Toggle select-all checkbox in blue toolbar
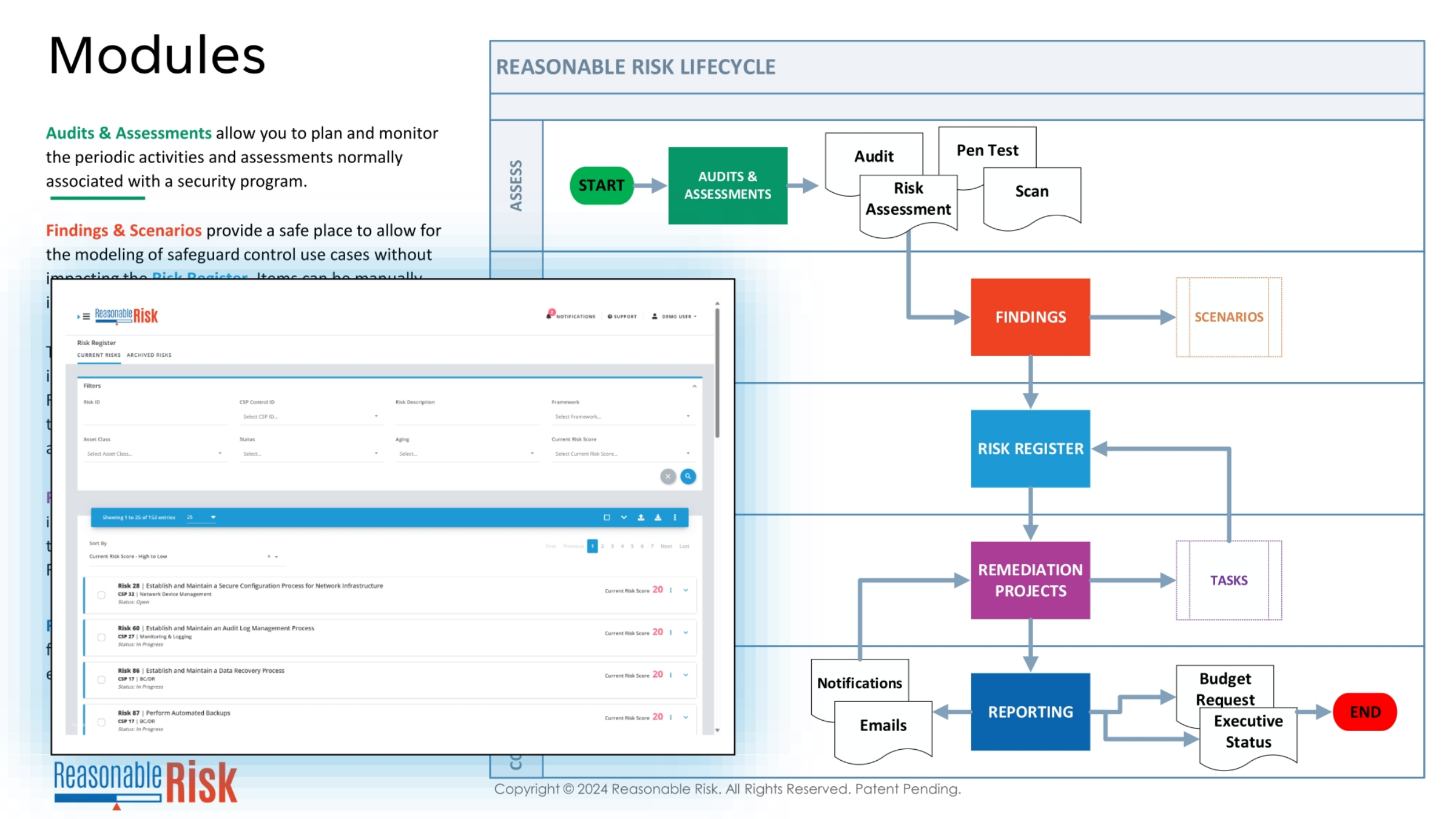The image size is (1456, 819). click(x=607, y=517)
